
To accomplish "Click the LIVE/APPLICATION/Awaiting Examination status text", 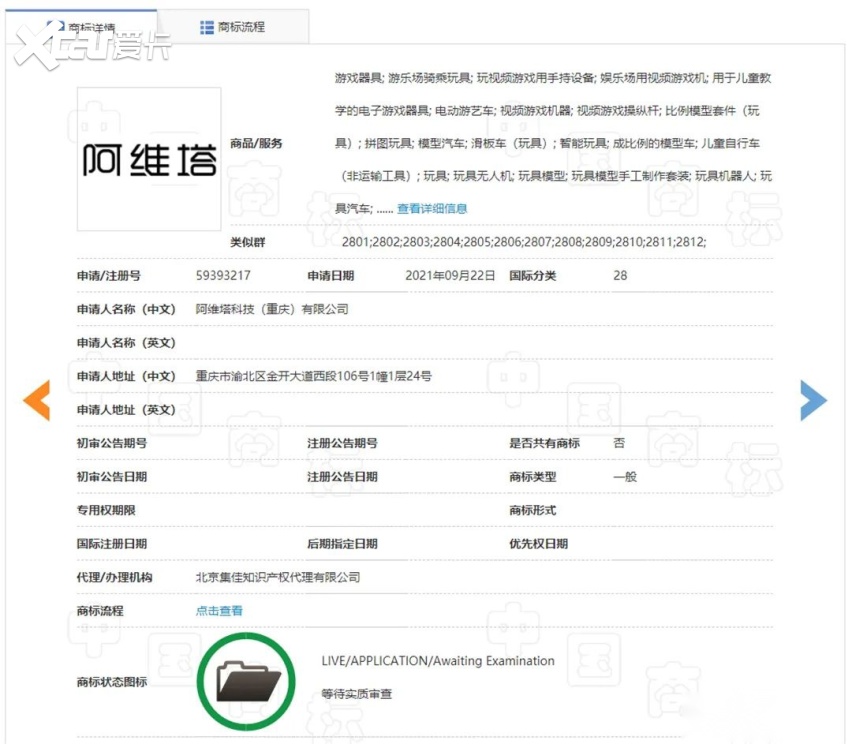I will point(438,661).
